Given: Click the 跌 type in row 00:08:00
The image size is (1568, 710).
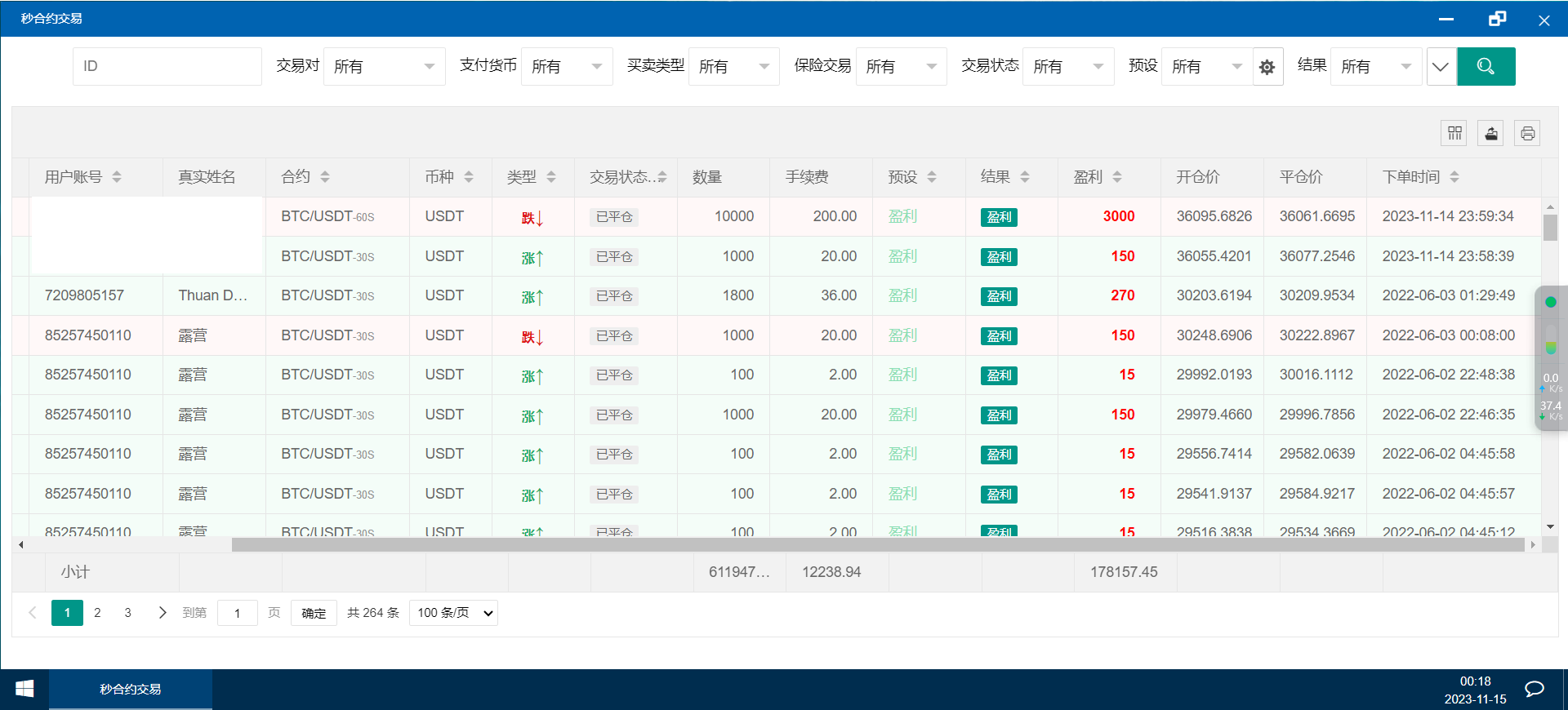Looking at the screenshot, I should coord(532,336).
